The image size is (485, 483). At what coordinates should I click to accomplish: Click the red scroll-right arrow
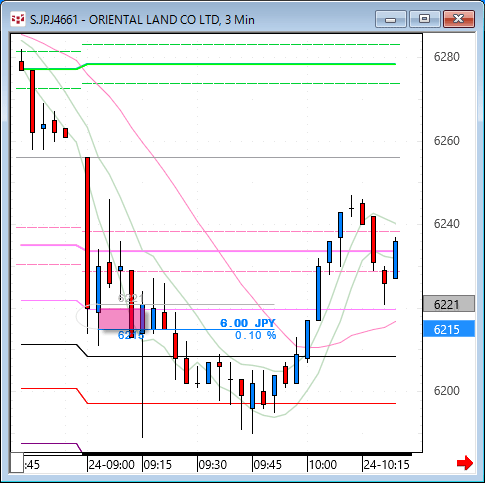coord(465,463)
